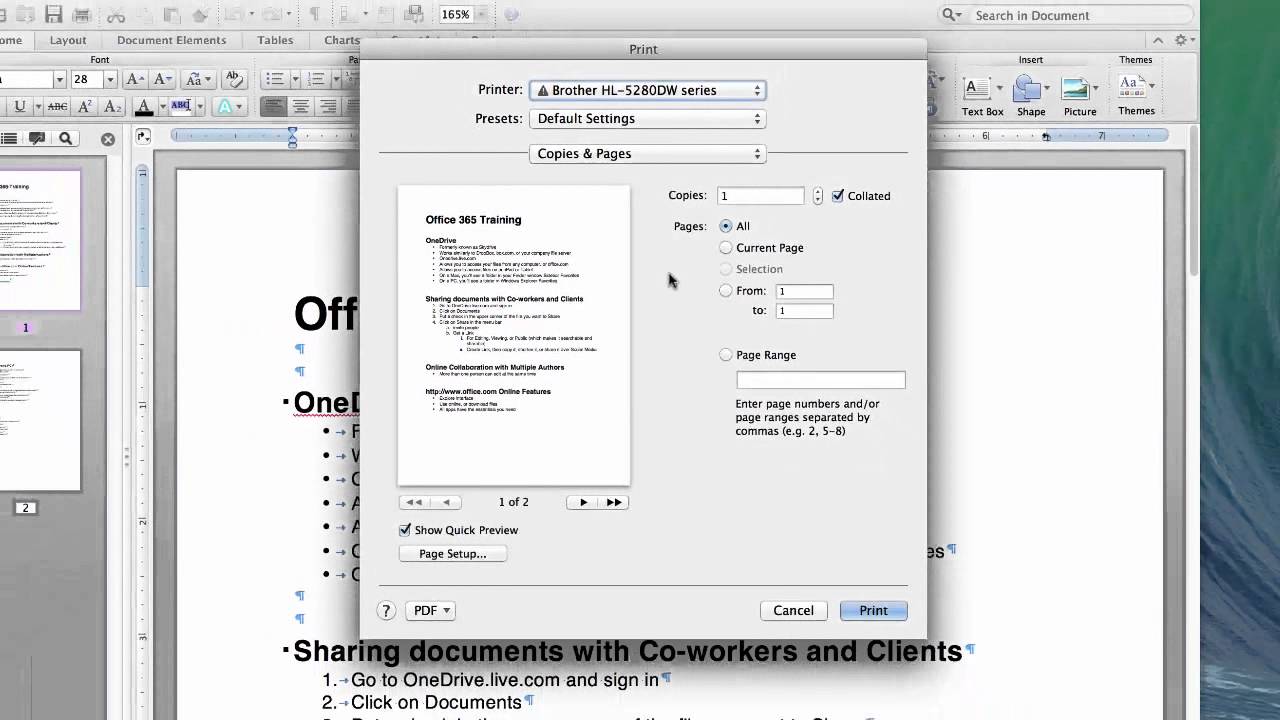Click the Copies input field
Image resolution: width=1280 pixels, height=720 pixels.
pos(760,196)
